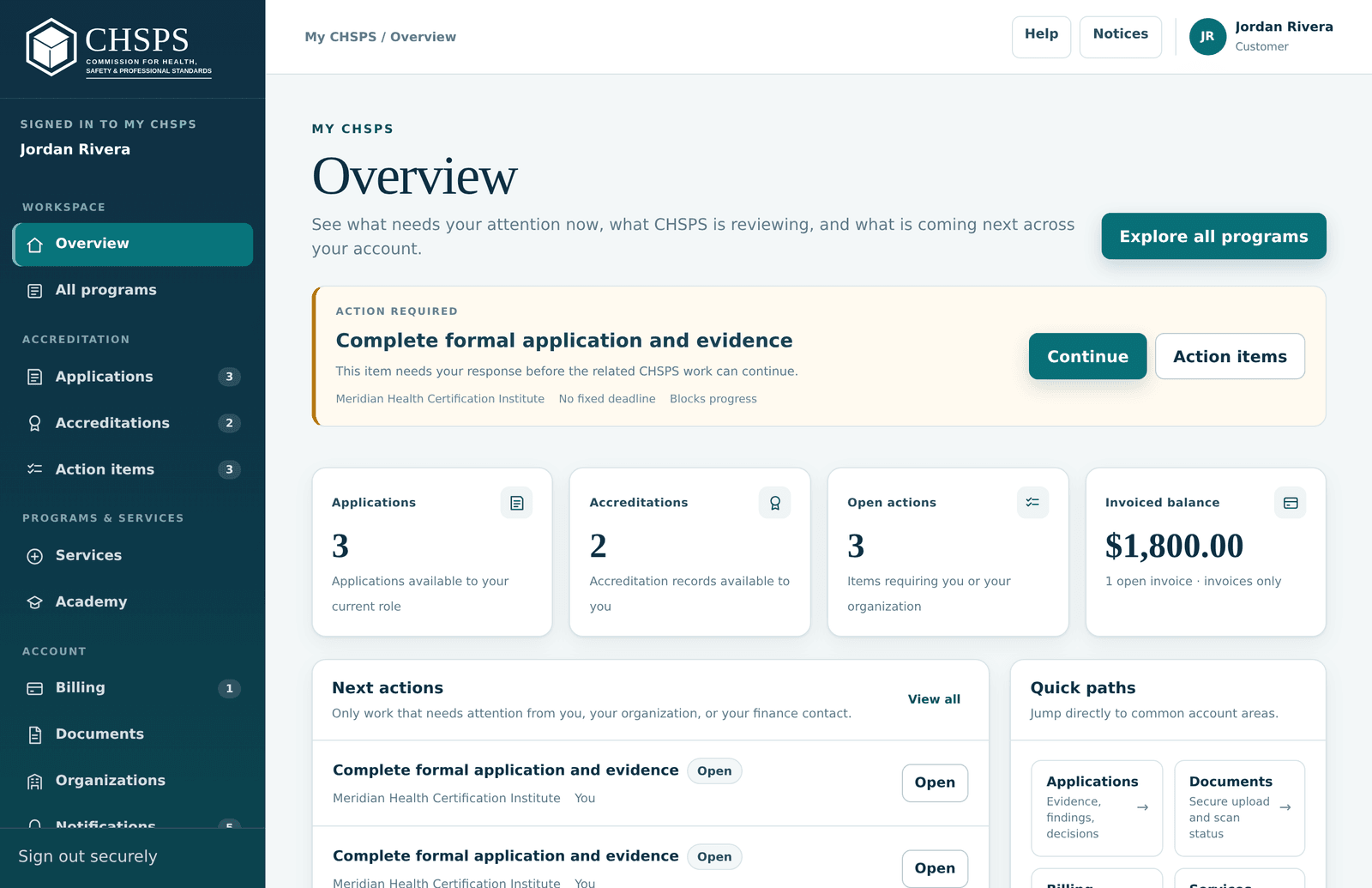Screen dimensions: 1372x888
Task: Open the Documents quick path card
Action: tap(1239, 808)
